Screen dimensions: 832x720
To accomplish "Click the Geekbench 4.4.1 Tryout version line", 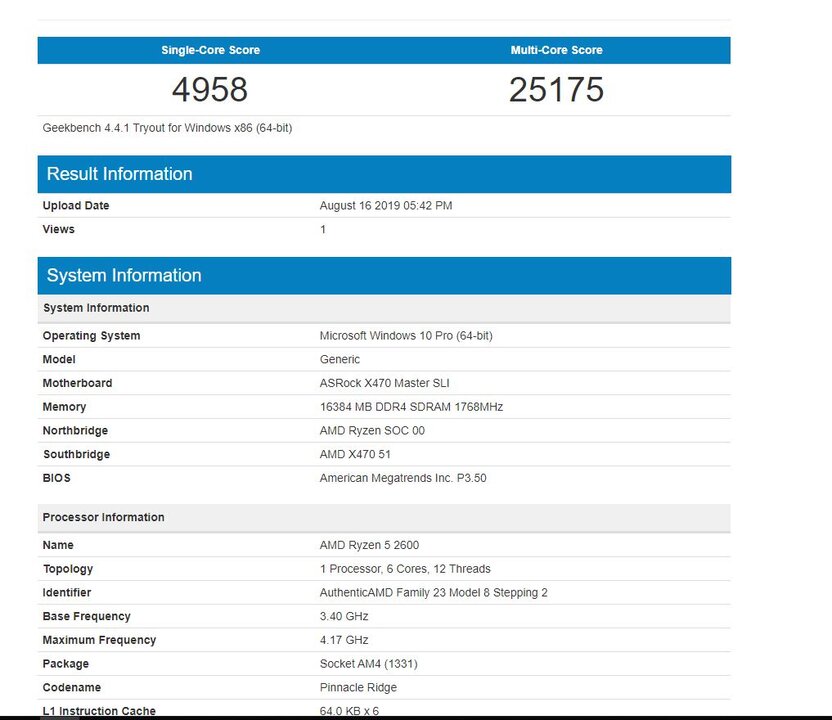I will [167, 128].
